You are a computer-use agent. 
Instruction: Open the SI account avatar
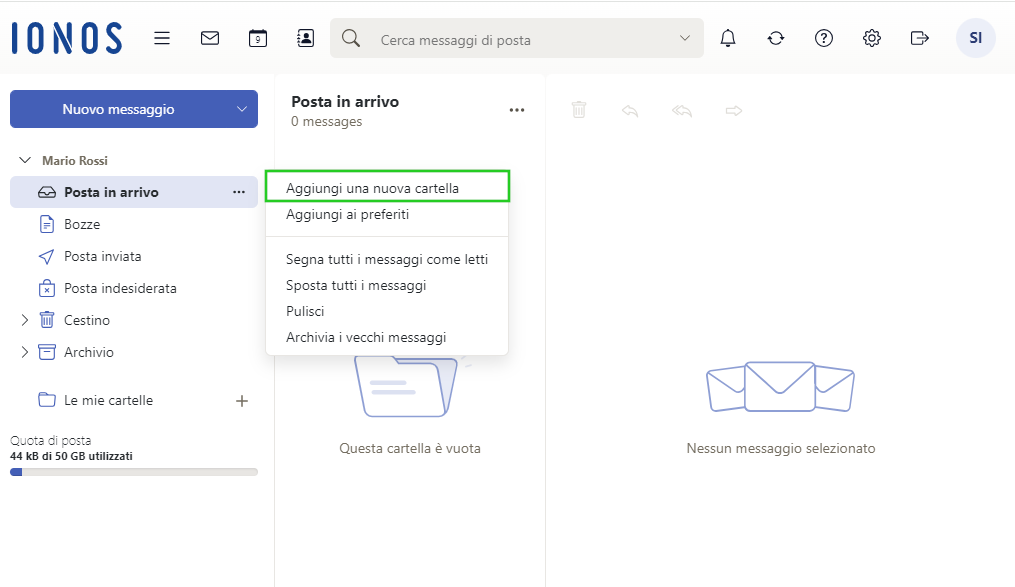[x=976, y=38]
